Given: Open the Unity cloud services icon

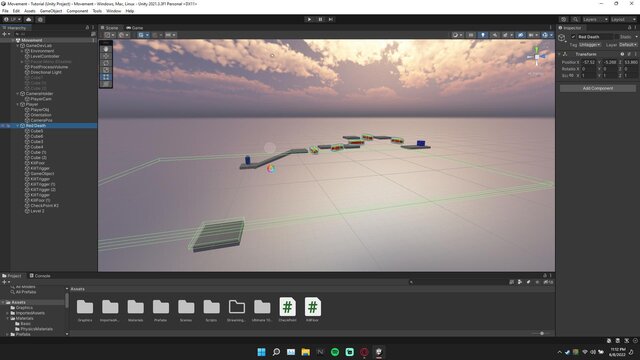Looking at the screenshot, I should point(29,19).
